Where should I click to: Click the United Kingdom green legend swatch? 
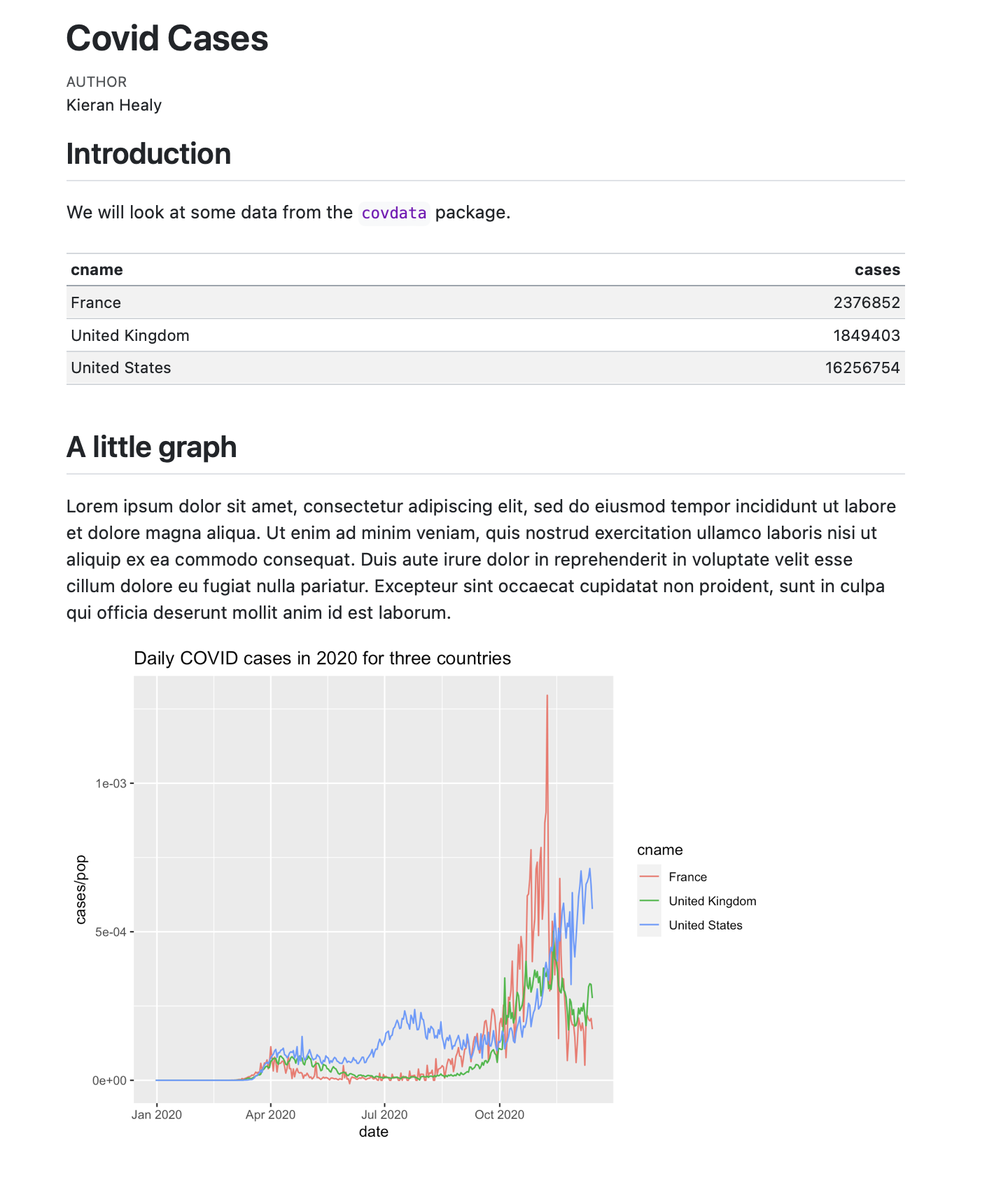[x=649, y=901]
